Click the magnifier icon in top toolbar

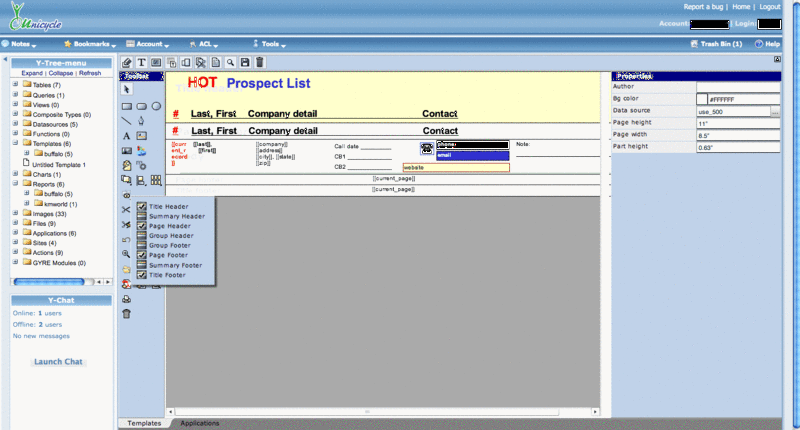(230, 62)
